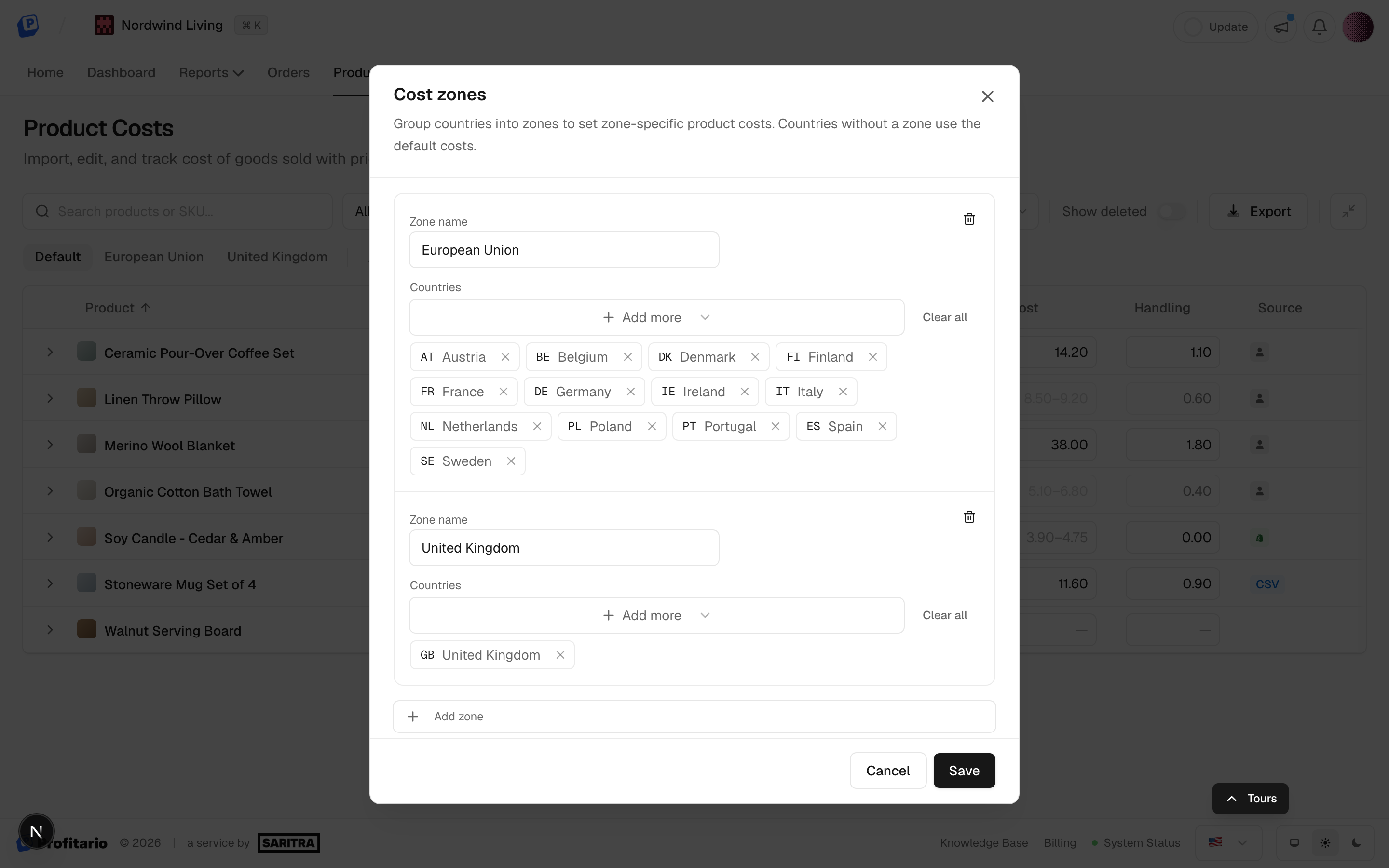The image size is (1389, 868).
Task: Open the Dashboard tab
Action: point(121,73)
